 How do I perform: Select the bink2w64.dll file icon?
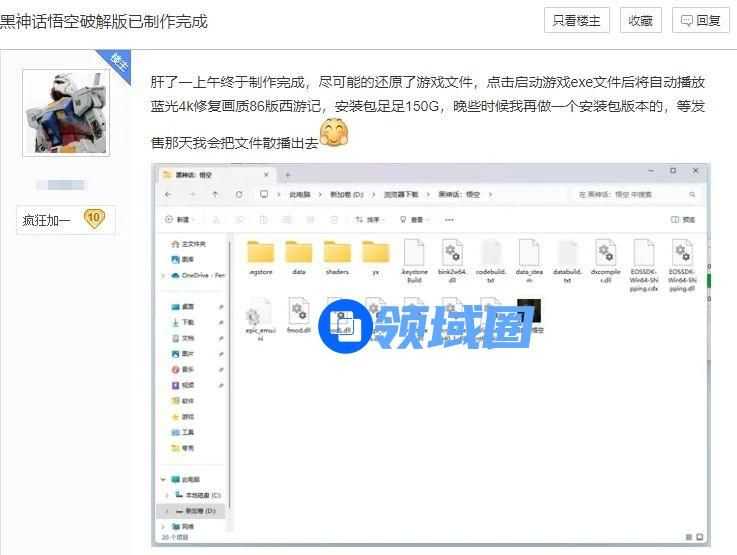pos(452,255)
